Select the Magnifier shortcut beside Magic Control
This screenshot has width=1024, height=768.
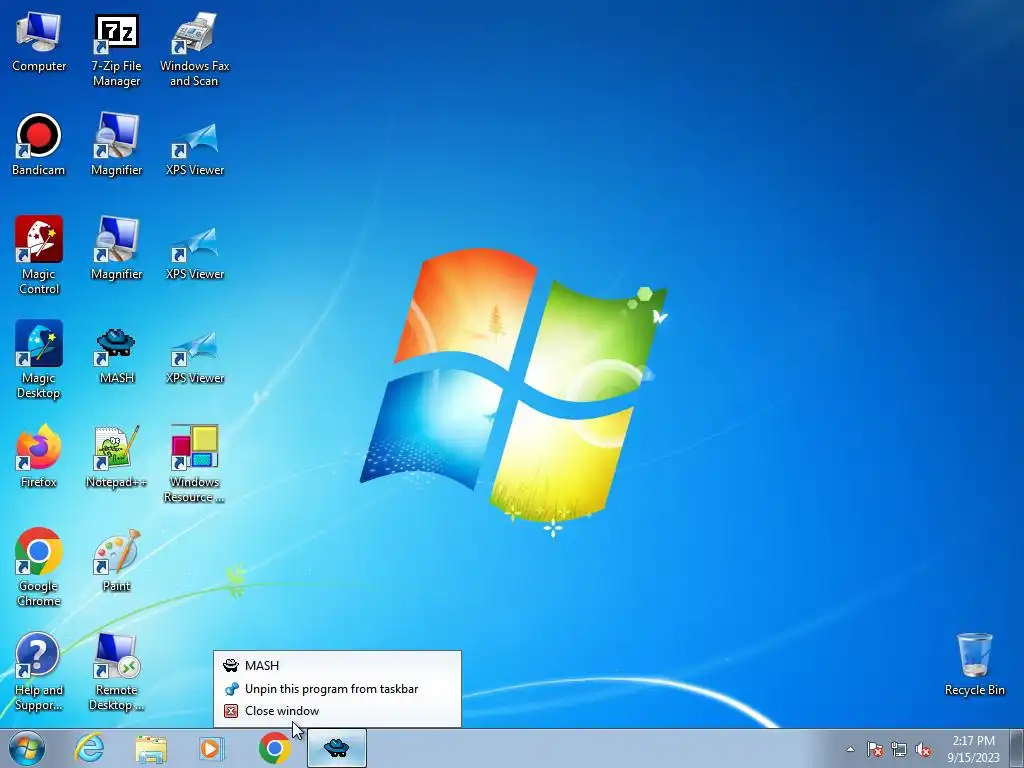(116, 249)
